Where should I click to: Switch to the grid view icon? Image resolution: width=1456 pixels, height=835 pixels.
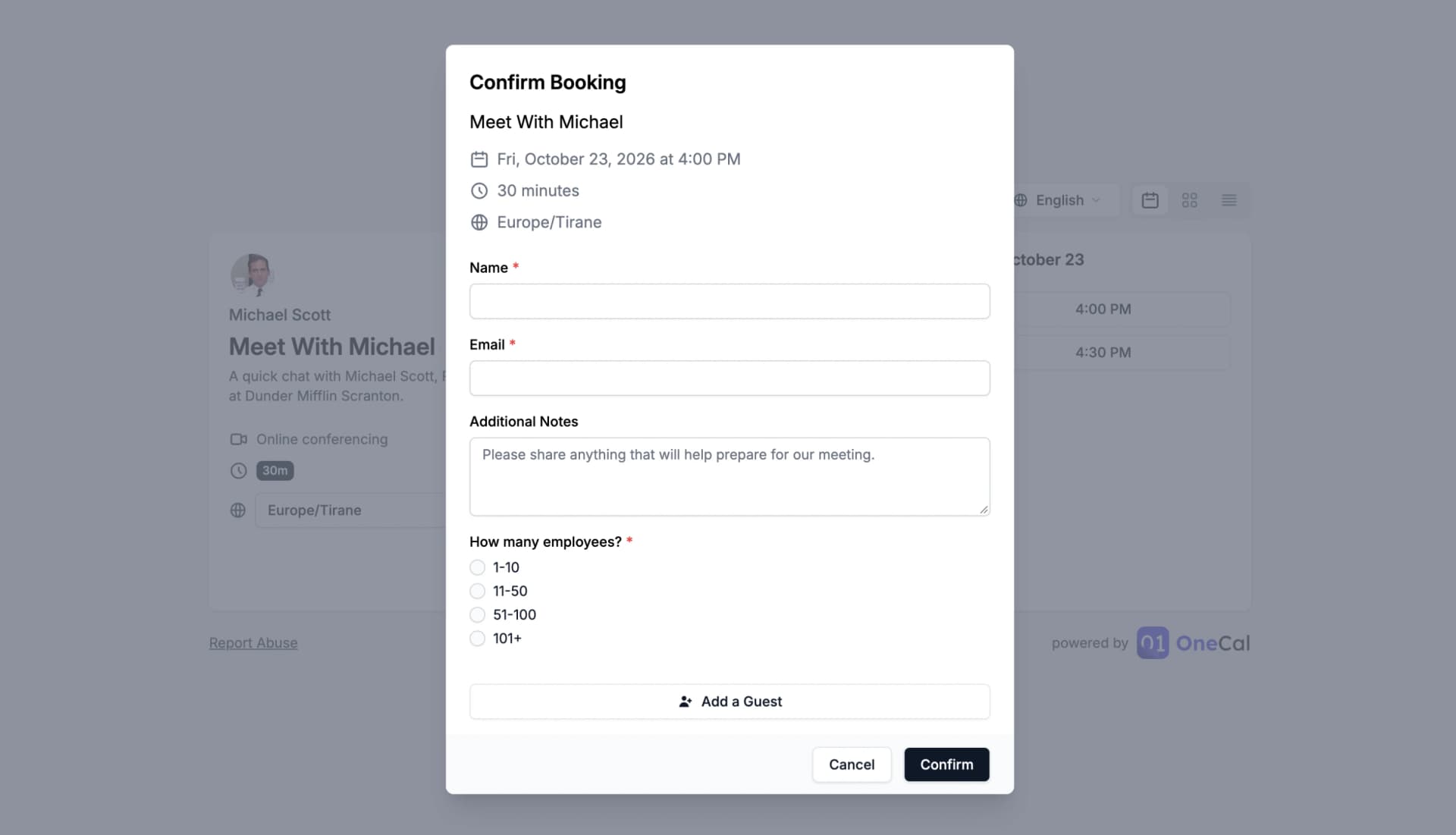click(x=1190, y=200)
